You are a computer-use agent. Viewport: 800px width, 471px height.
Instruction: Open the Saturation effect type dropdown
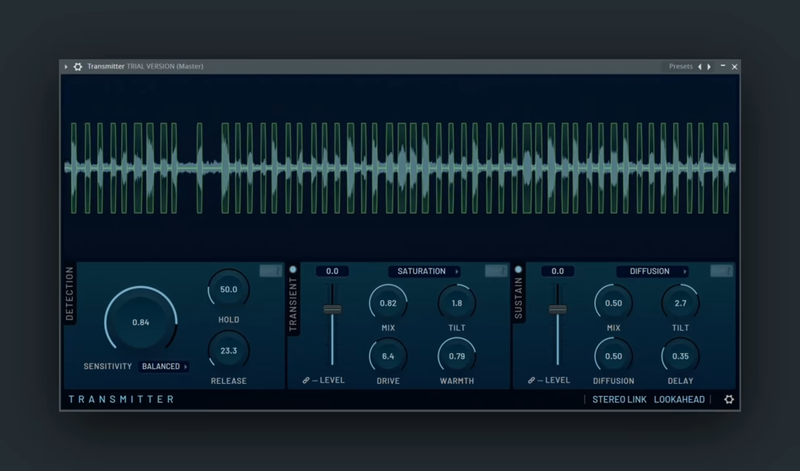424,271
